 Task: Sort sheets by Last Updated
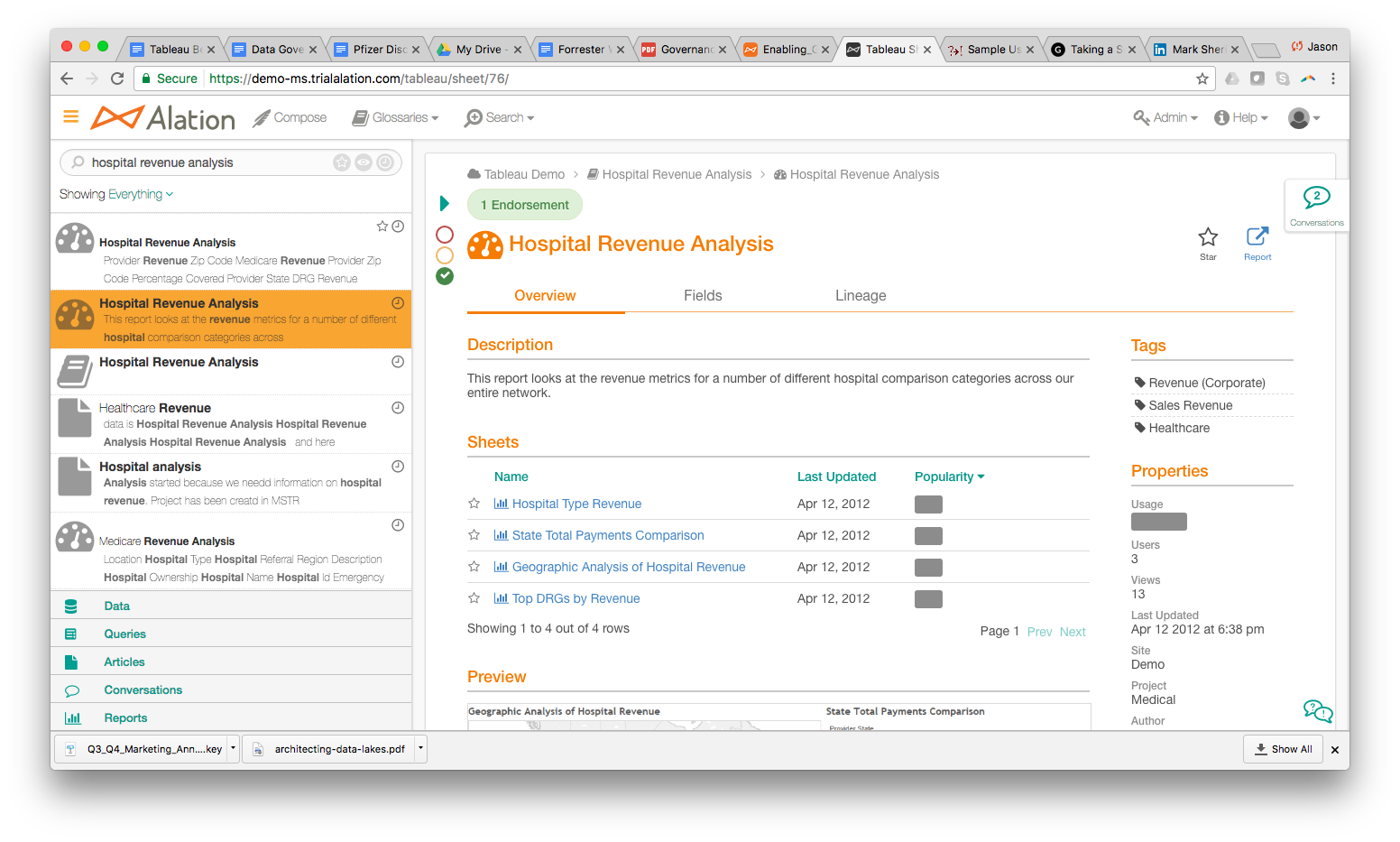pyautogui.click(x=837, y=477)
